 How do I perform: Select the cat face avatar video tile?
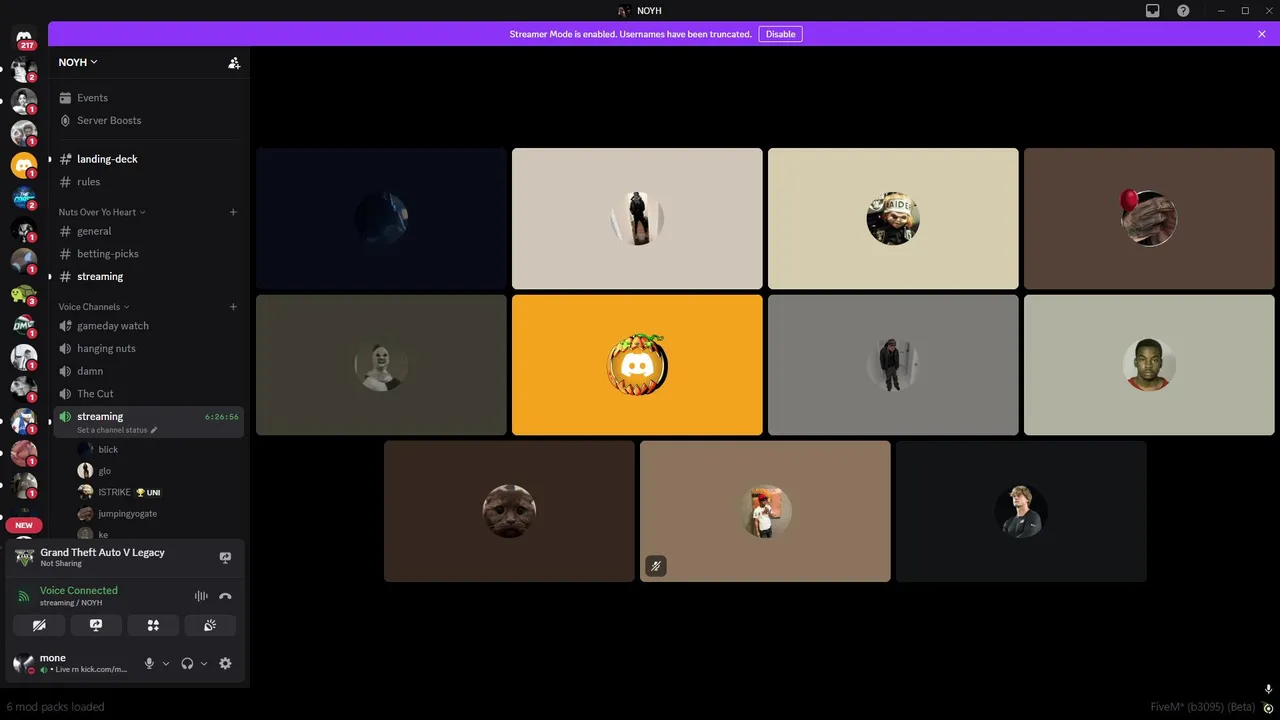pos(509,511)
